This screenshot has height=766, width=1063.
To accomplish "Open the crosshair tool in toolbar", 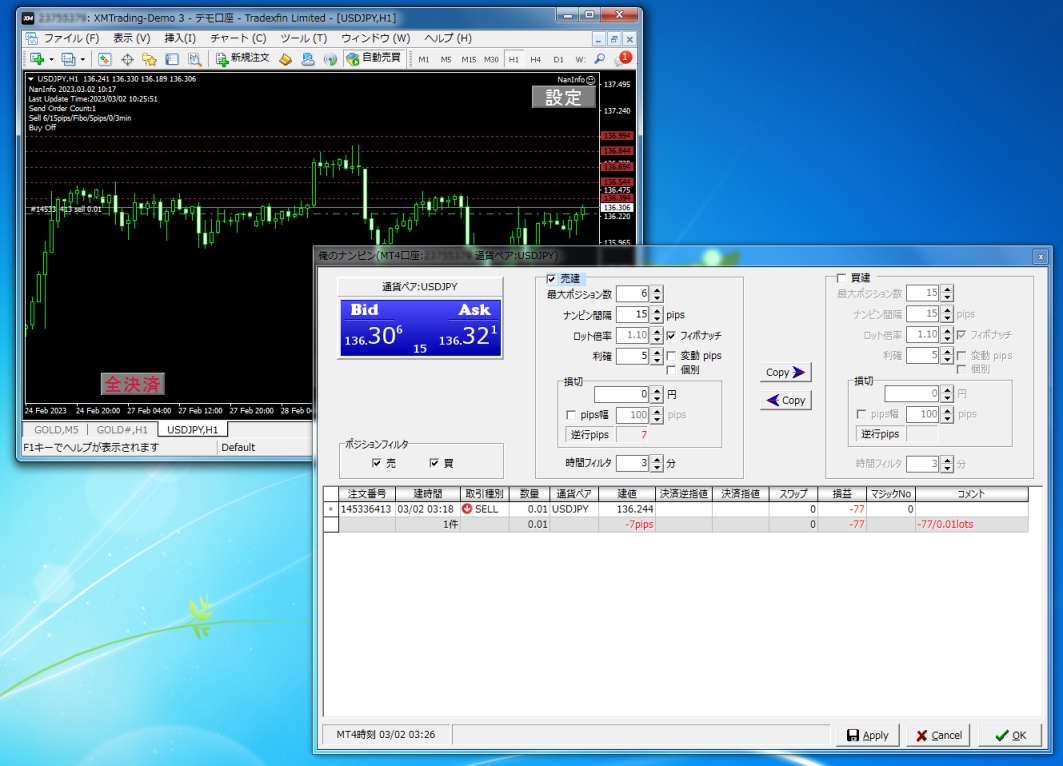I will tap(127, 60).
